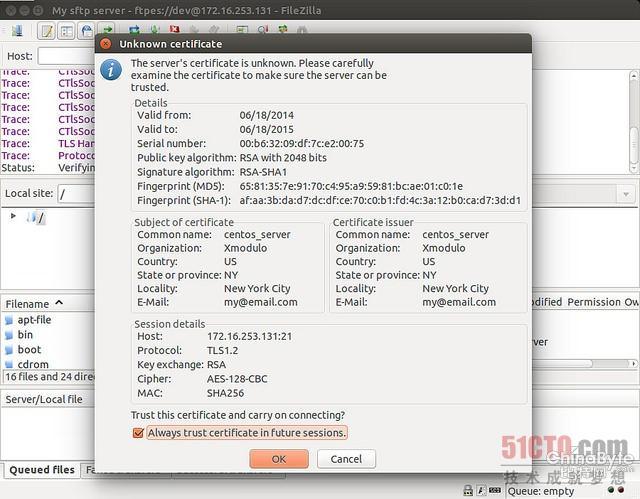Click OK to trust the certificate

pyautogui.click(x=279, y=459)
